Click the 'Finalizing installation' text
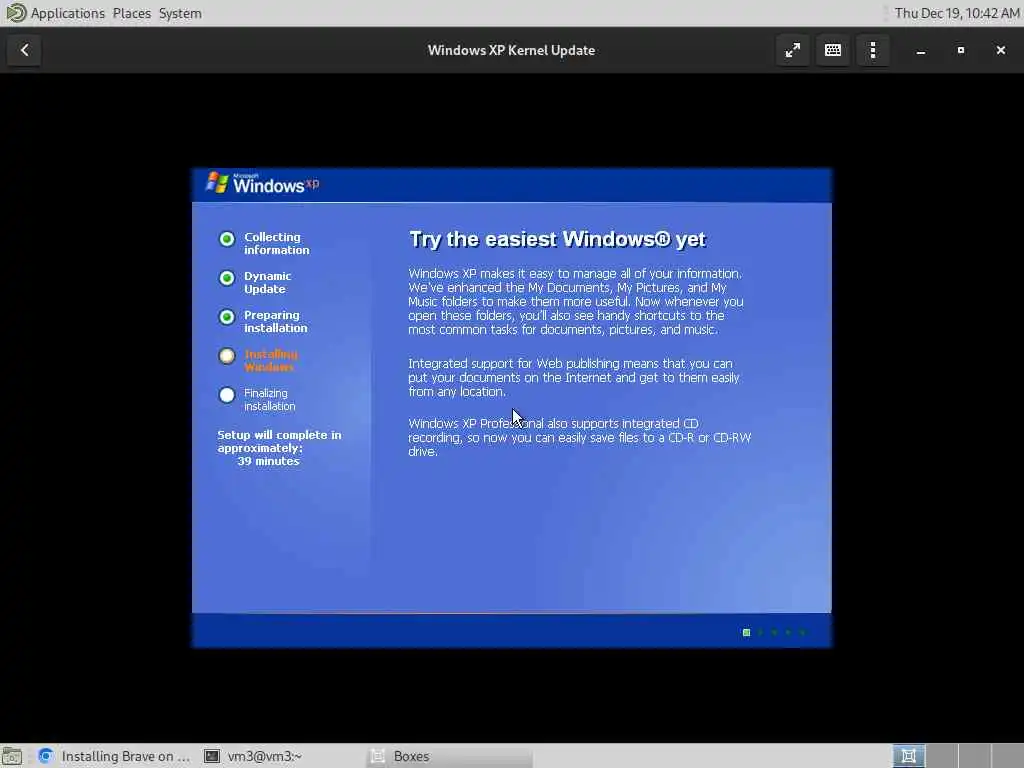 tap(269, 400)
